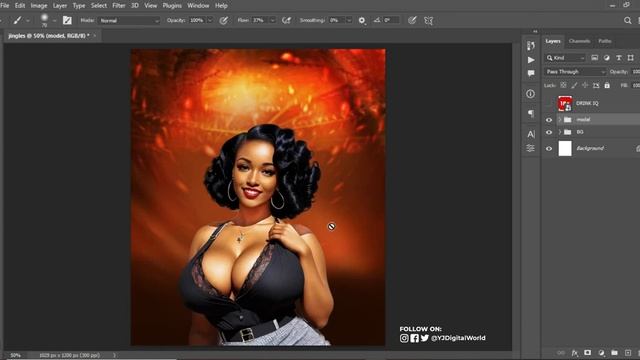Toggle pressure for opacity icon

coord(224,20)
